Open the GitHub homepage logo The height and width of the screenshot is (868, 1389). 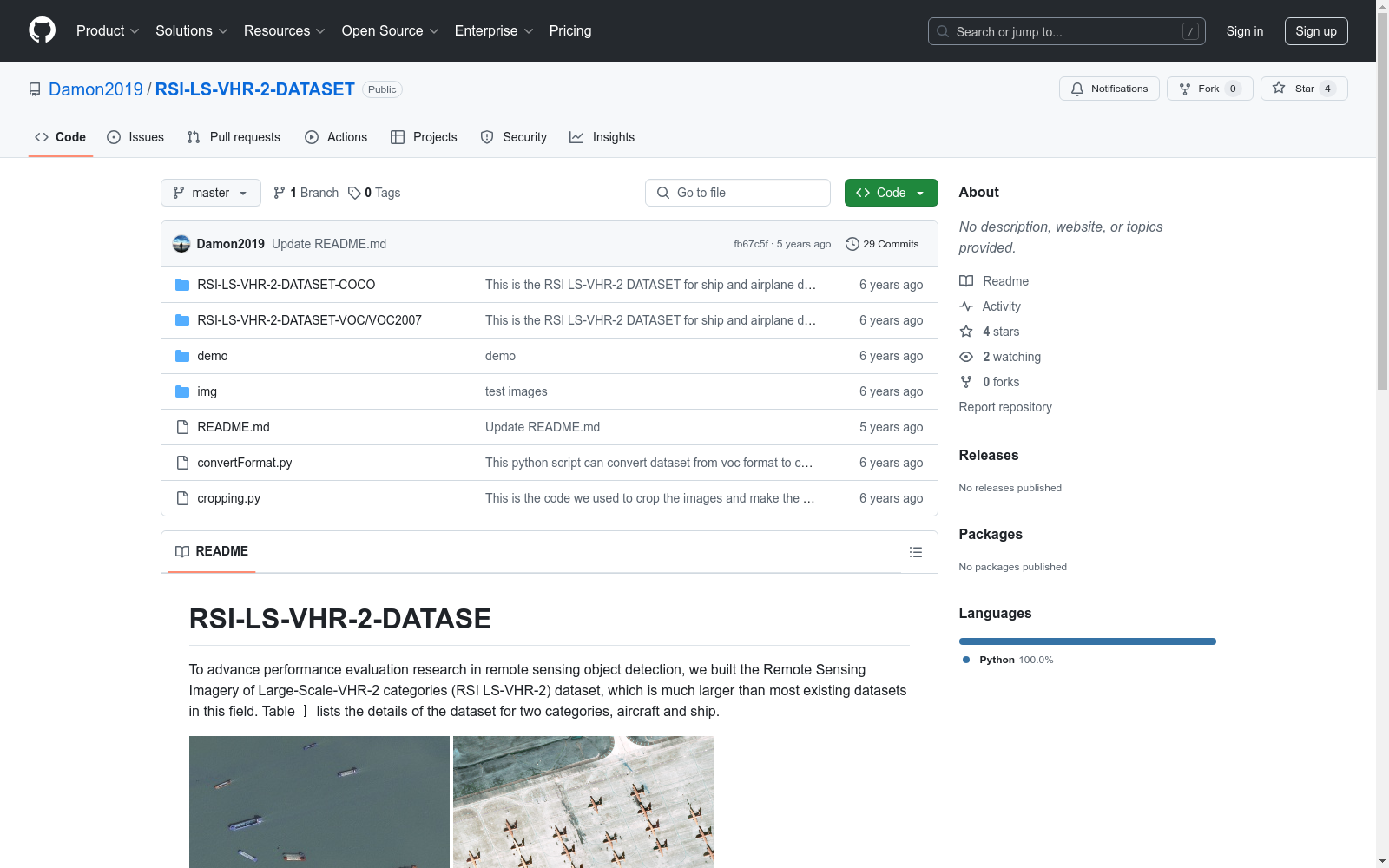(x=42, y=30)
